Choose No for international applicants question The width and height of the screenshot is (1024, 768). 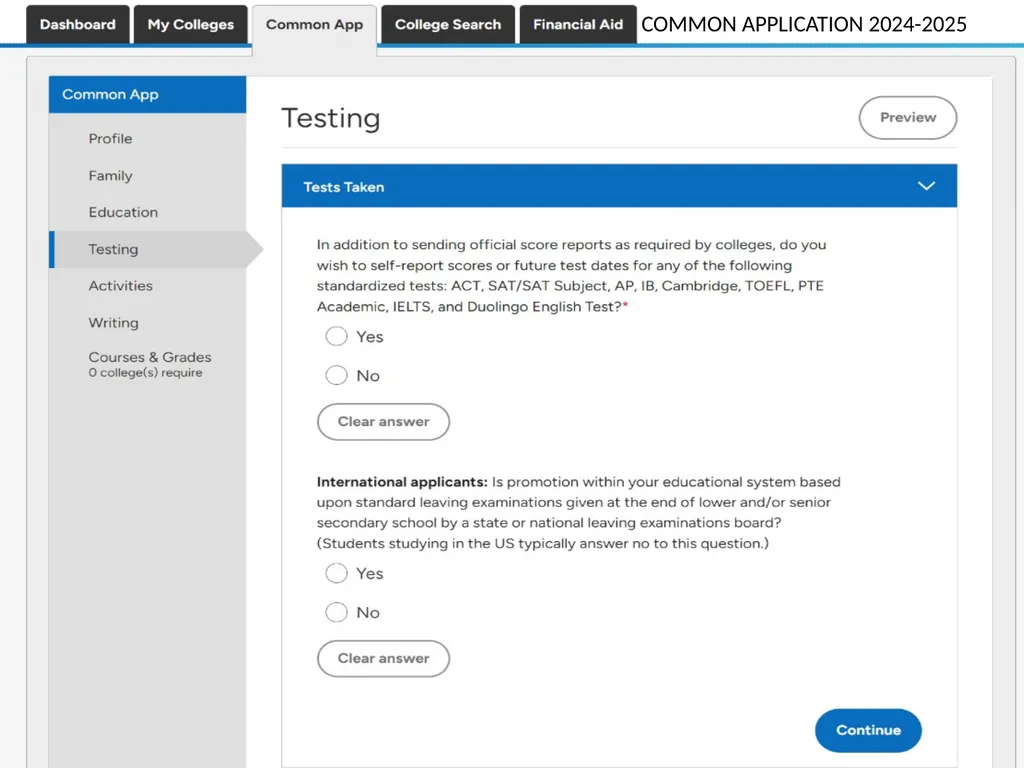(336, 613)
